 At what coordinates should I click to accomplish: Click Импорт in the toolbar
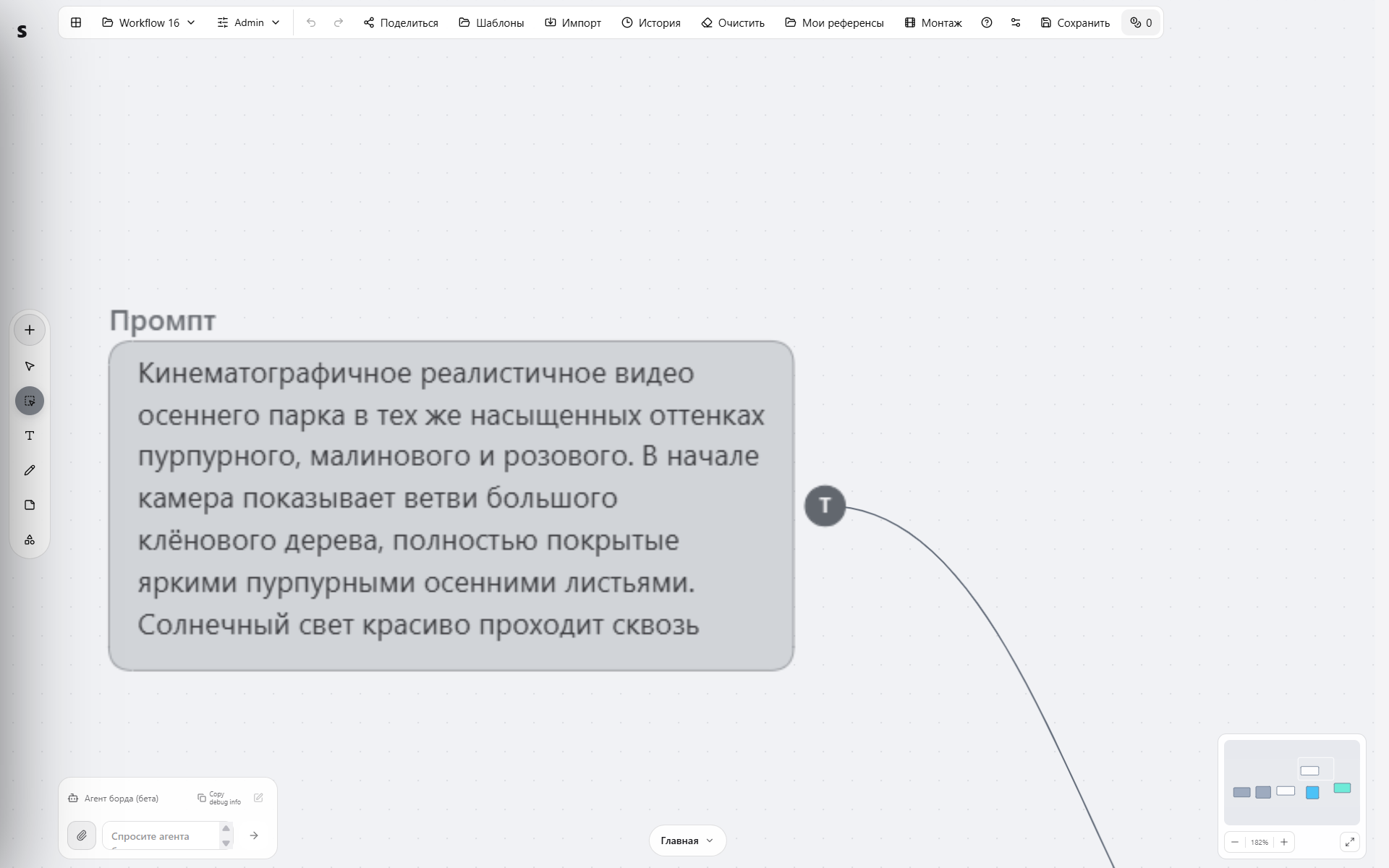point(572,22)
